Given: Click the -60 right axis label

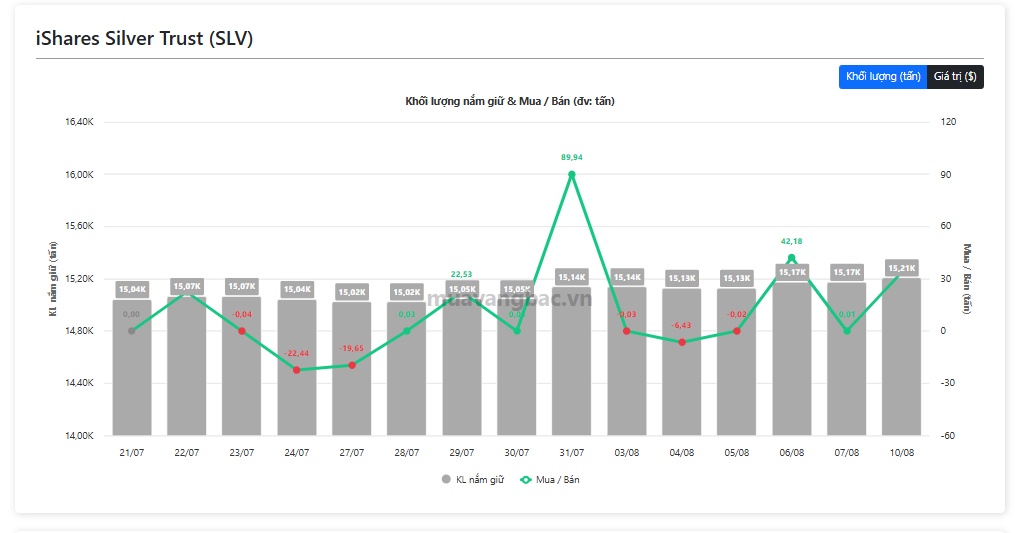Looking at the screenshot, I should coord(948,435).
